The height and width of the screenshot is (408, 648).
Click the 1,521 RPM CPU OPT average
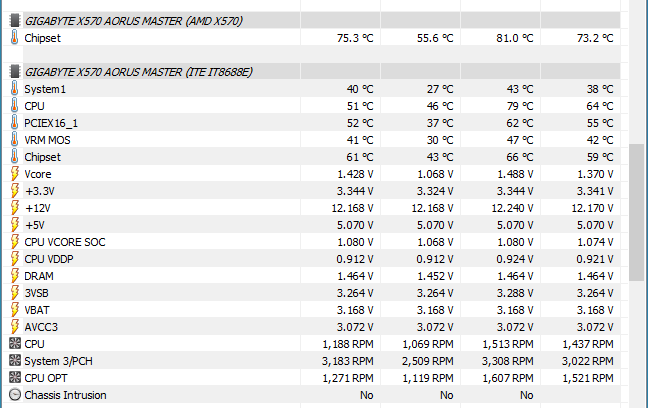point(588,378)
